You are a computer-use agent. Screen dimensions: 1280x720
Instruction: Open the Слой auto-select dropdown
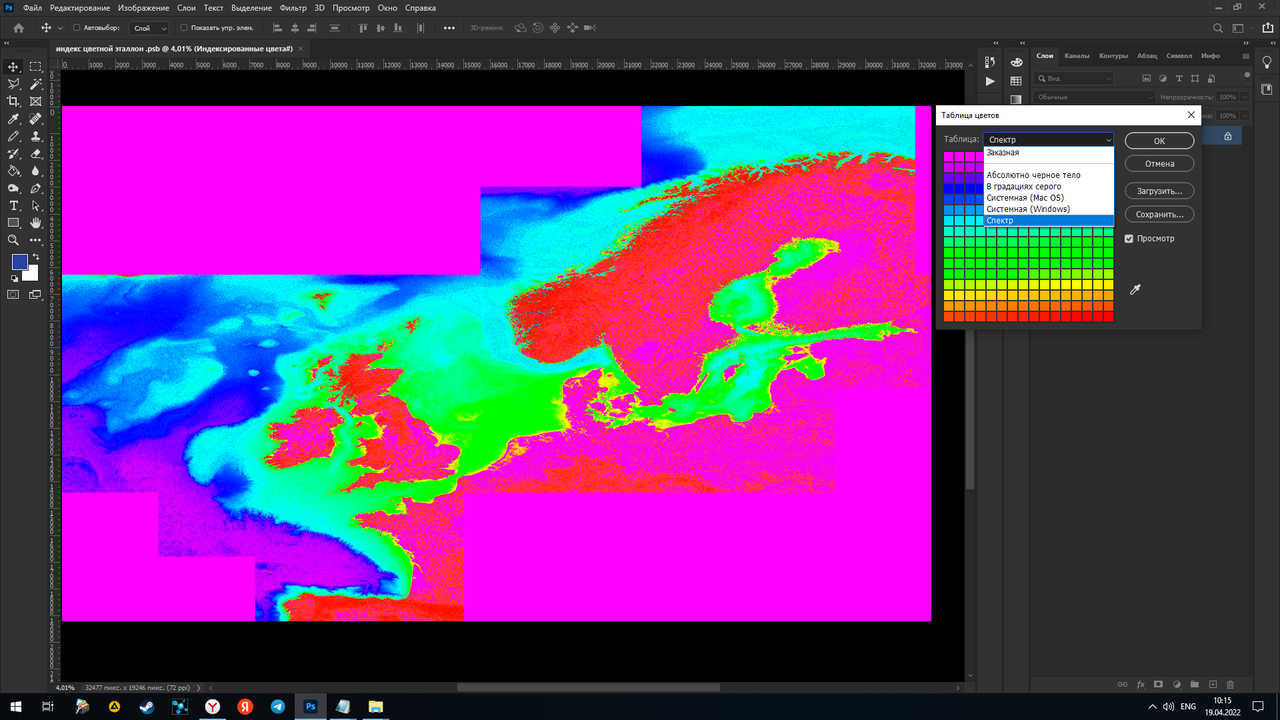click(148, 28)
